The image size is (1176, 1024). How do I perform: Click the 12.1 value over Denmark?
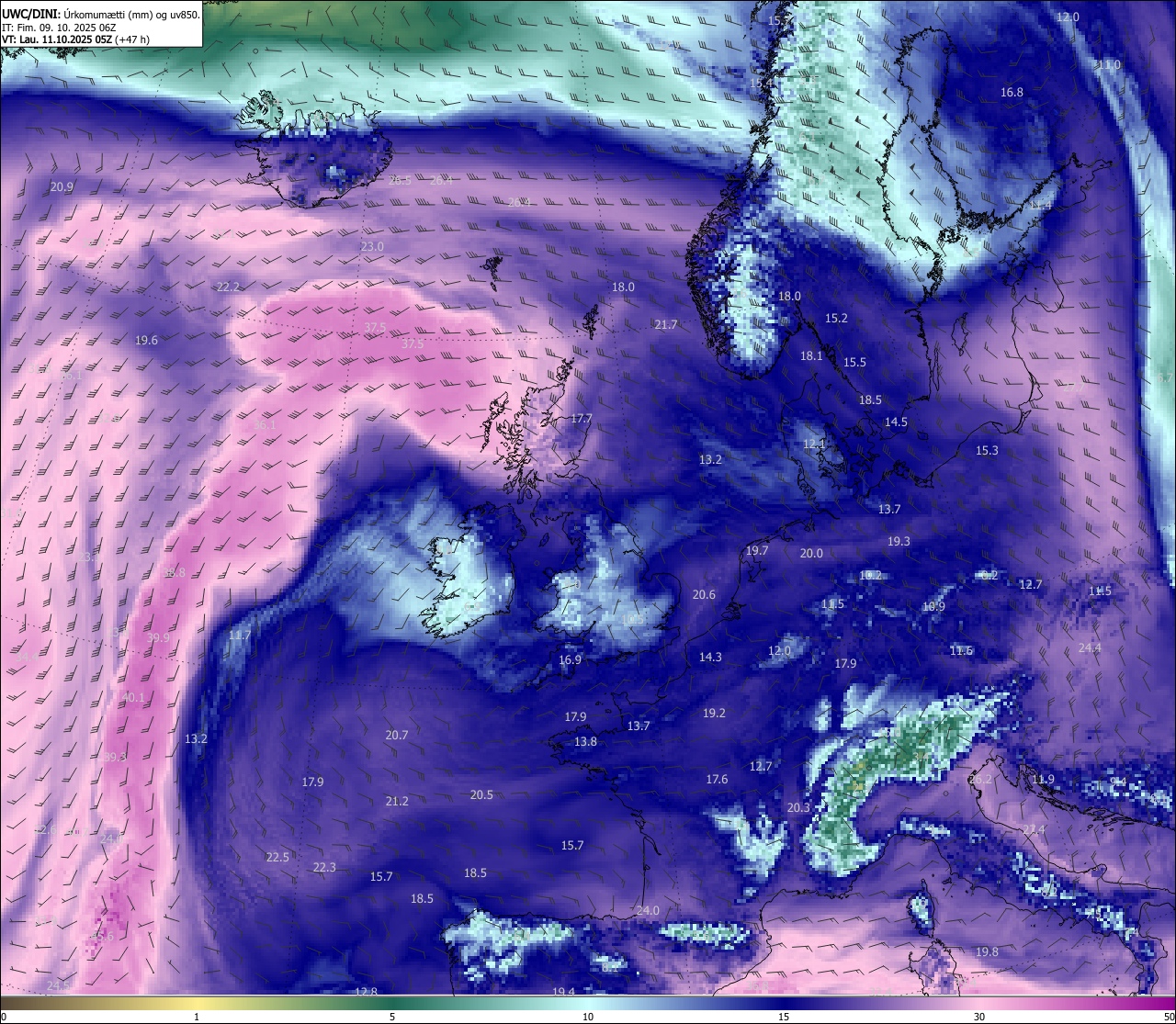[815, 444]
